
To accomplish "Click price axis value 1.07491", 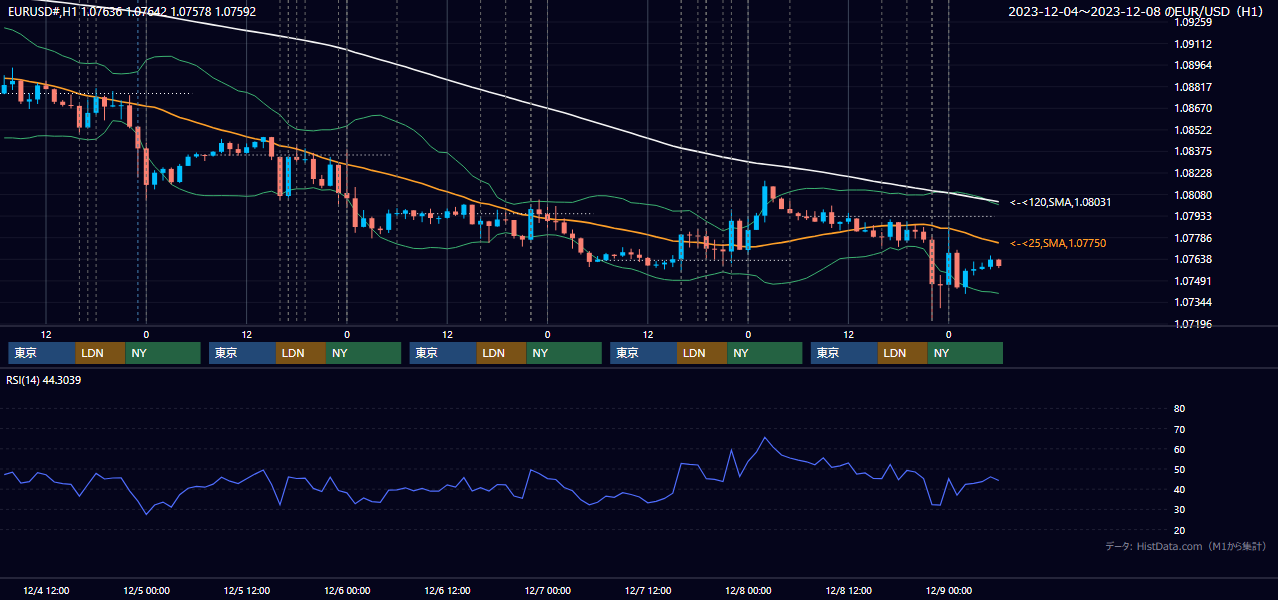I will [x=1193, y=281].
